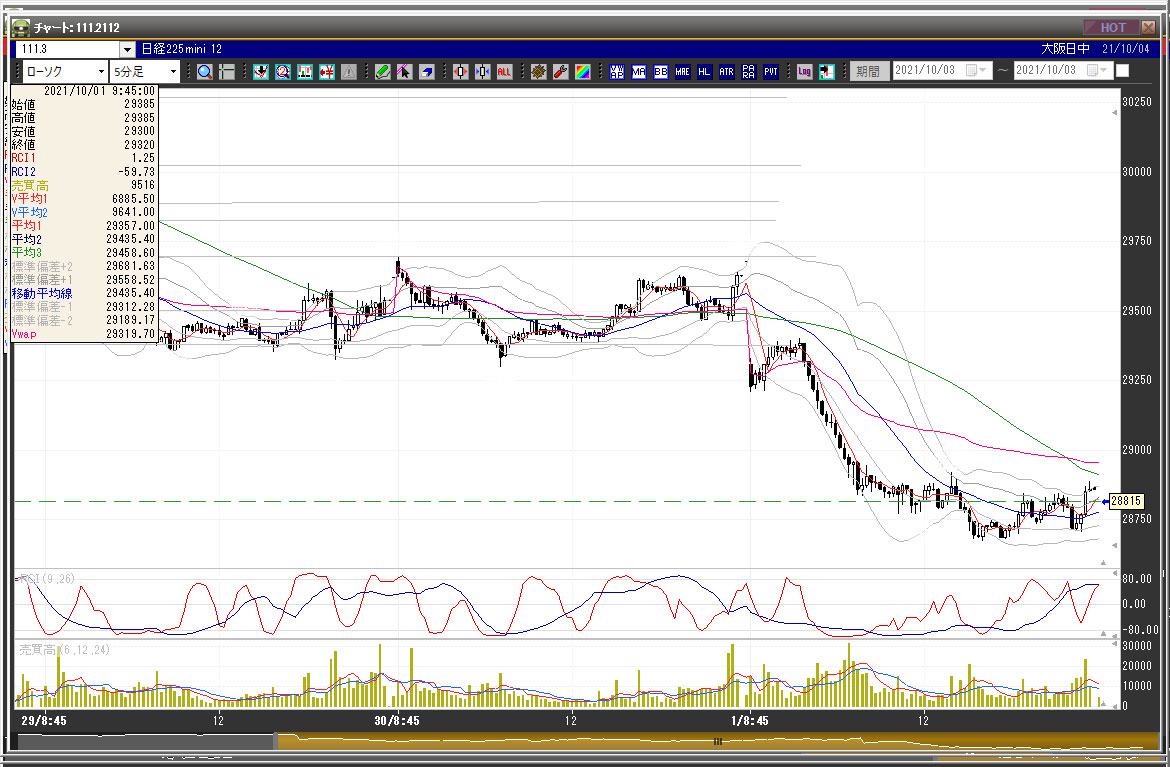Click the 30/8:45 time axis label
The height and width of the screenshot is (767, 1170).
pyautogui.click(x=396, y=721)
